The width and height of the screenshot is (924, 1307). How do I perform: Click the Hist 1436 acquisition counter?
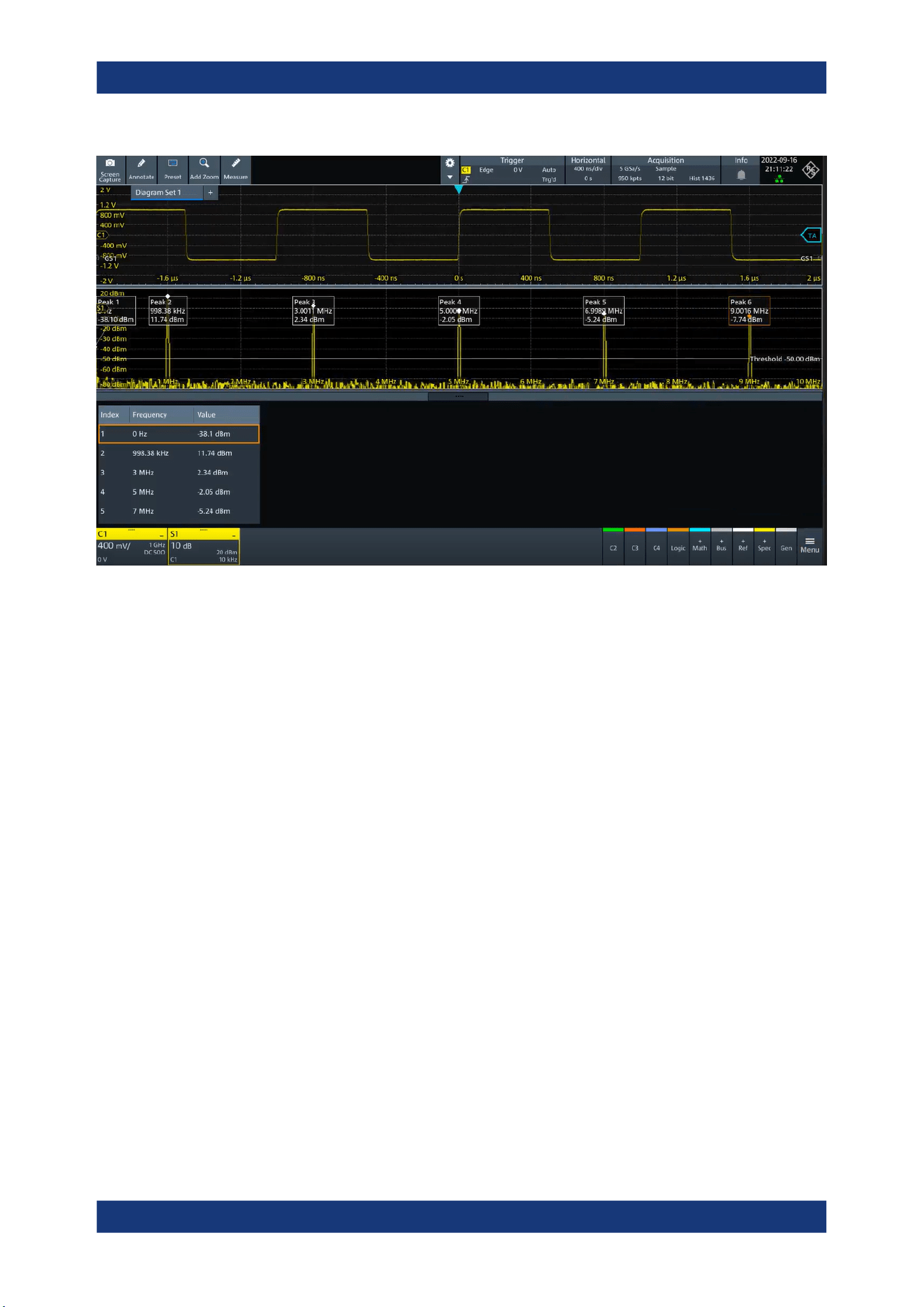(x=702, y=179)
